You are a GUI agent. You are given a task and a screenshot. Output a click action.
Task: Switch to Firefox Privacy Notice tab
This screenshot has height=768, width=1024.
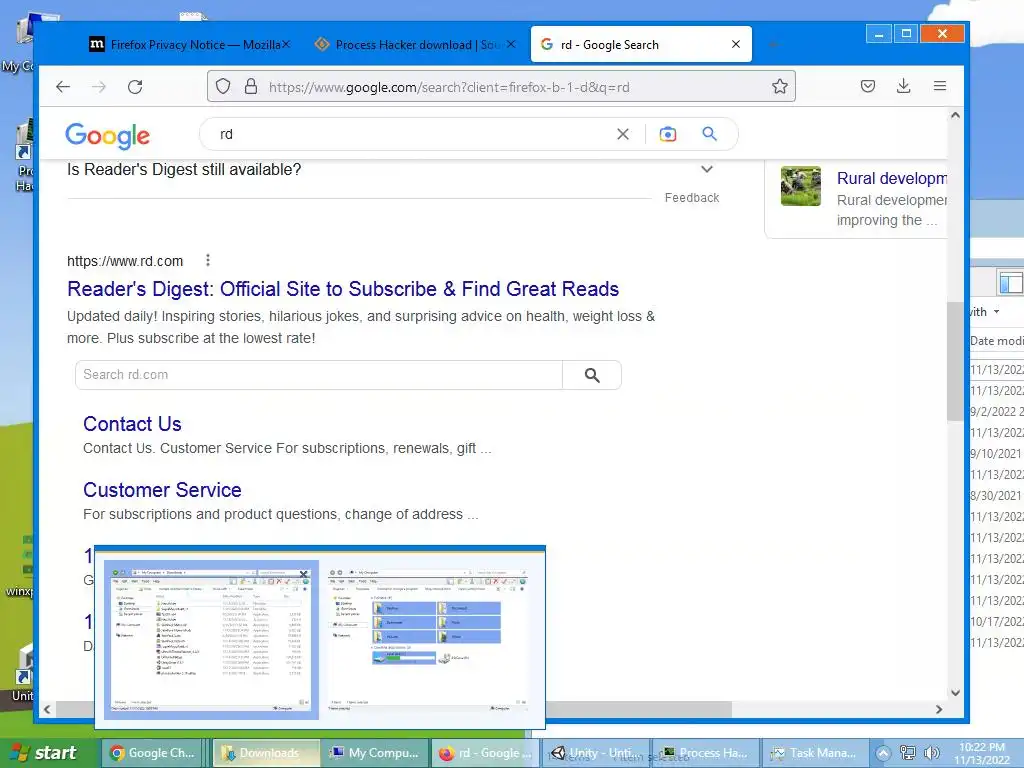coord(189,44)
